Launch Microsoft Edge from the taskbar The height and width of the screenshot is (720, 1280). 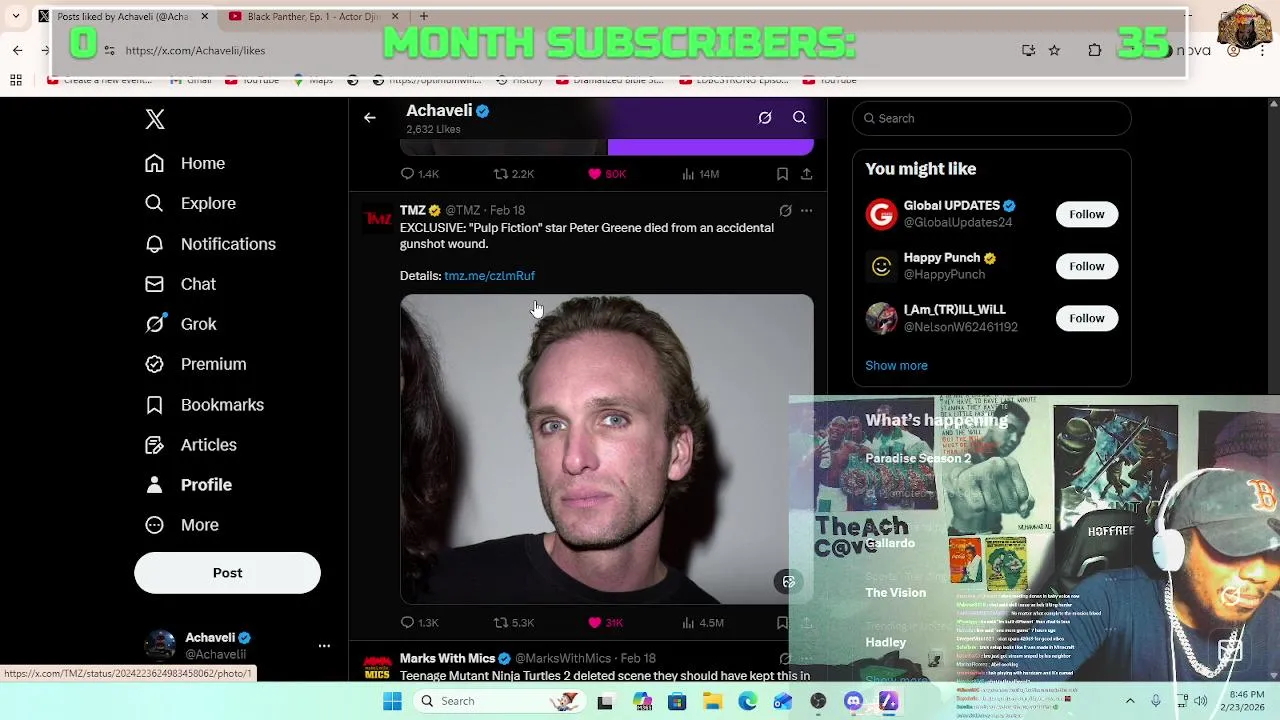coord(748,701)
